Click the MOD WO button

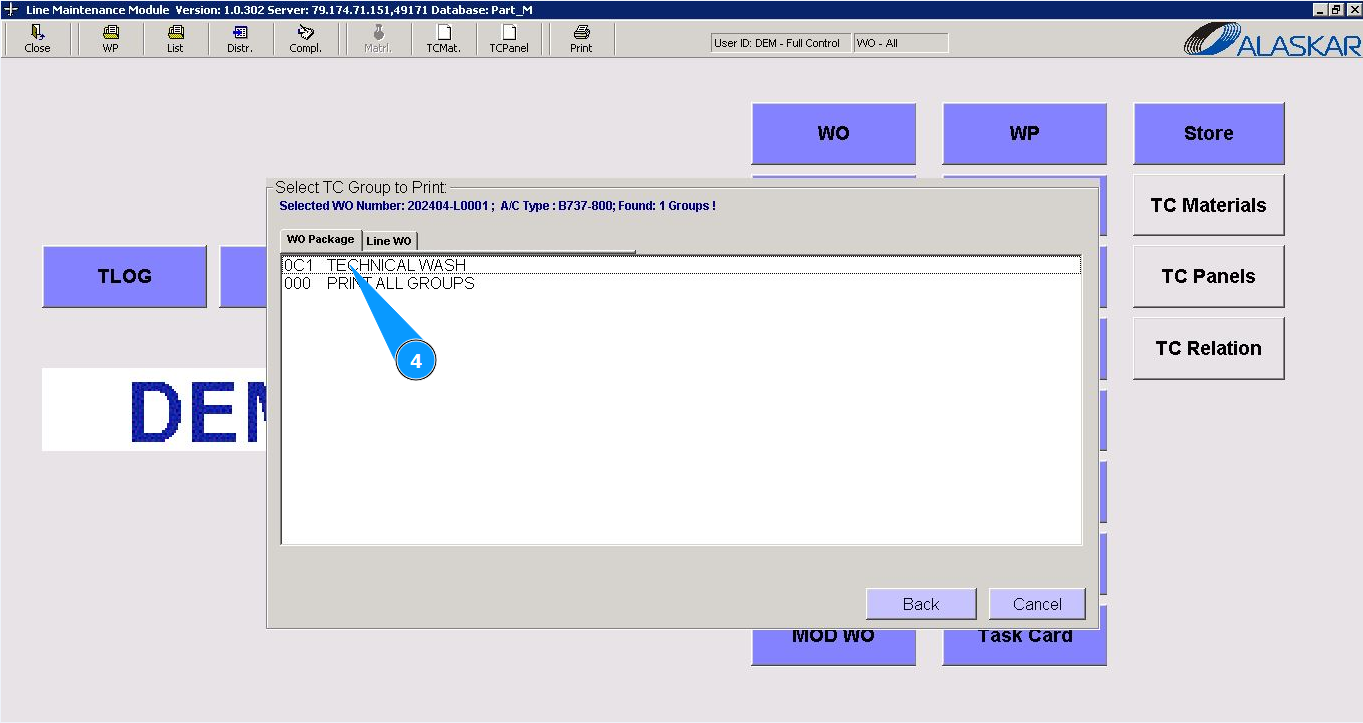[833, 646]
